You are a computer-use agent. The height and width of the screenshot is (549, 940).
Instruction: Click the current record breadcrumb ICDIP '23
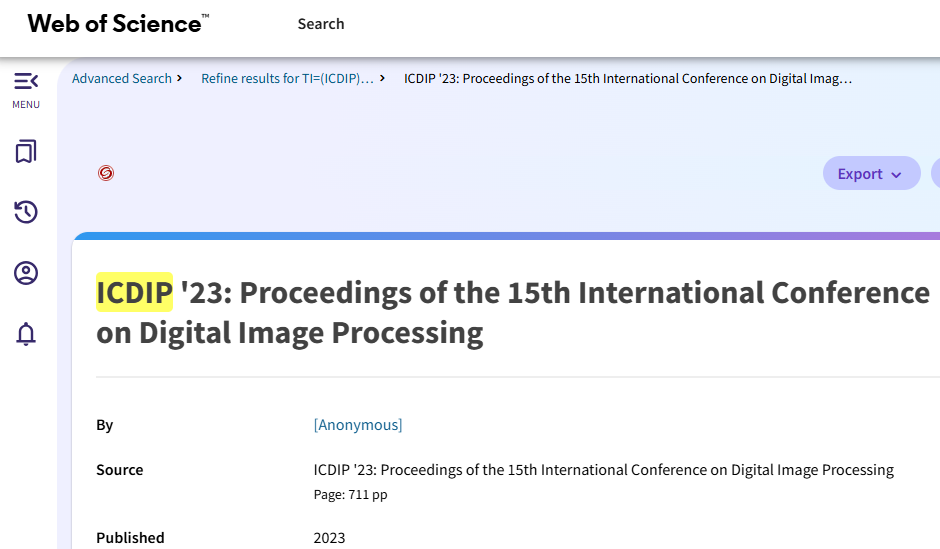[x=628, y=79]
